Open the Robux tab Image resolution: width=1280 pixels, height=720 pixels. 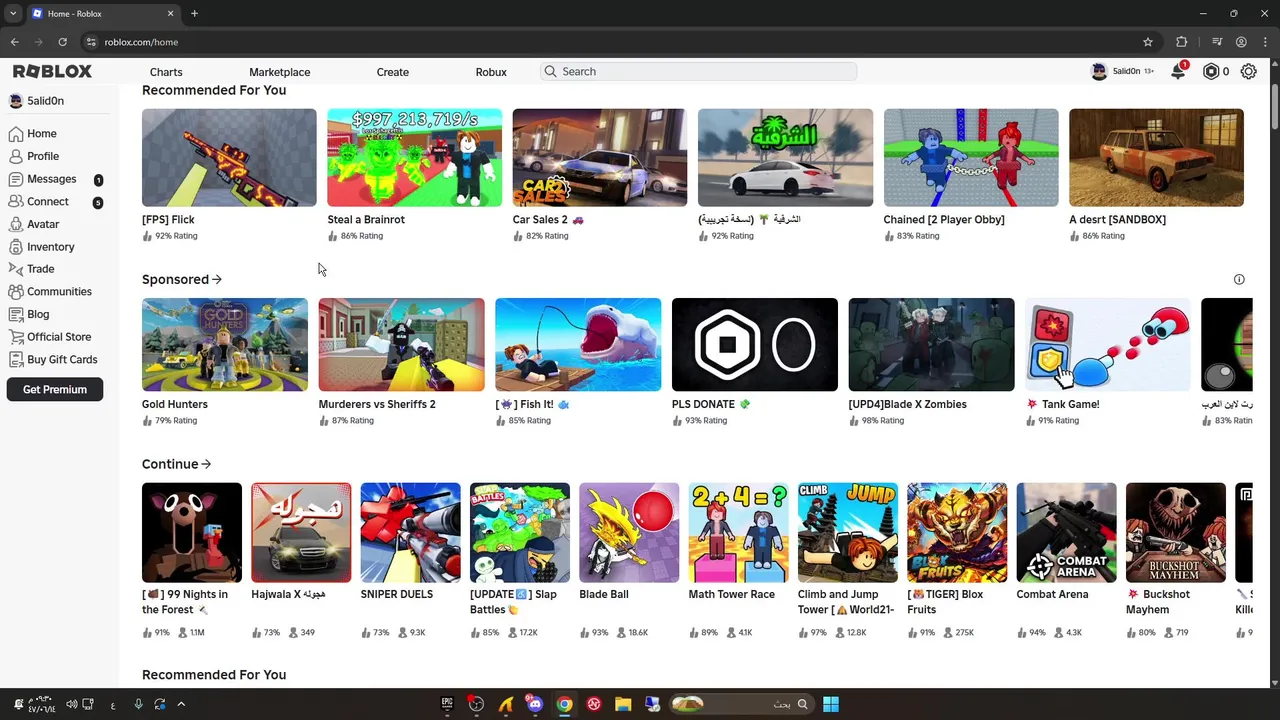pos(491,72)
